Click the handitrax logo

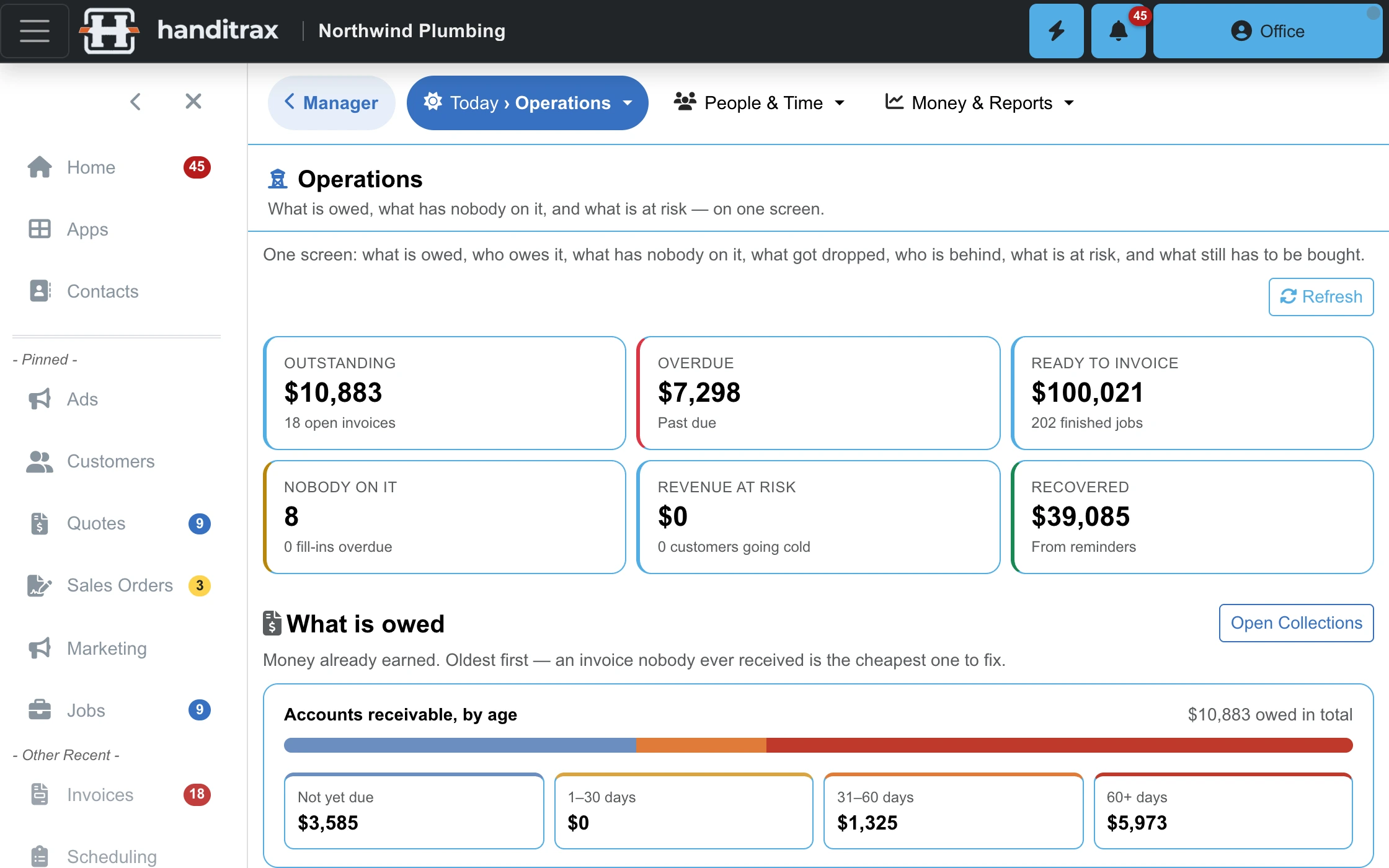coord(180,30)
